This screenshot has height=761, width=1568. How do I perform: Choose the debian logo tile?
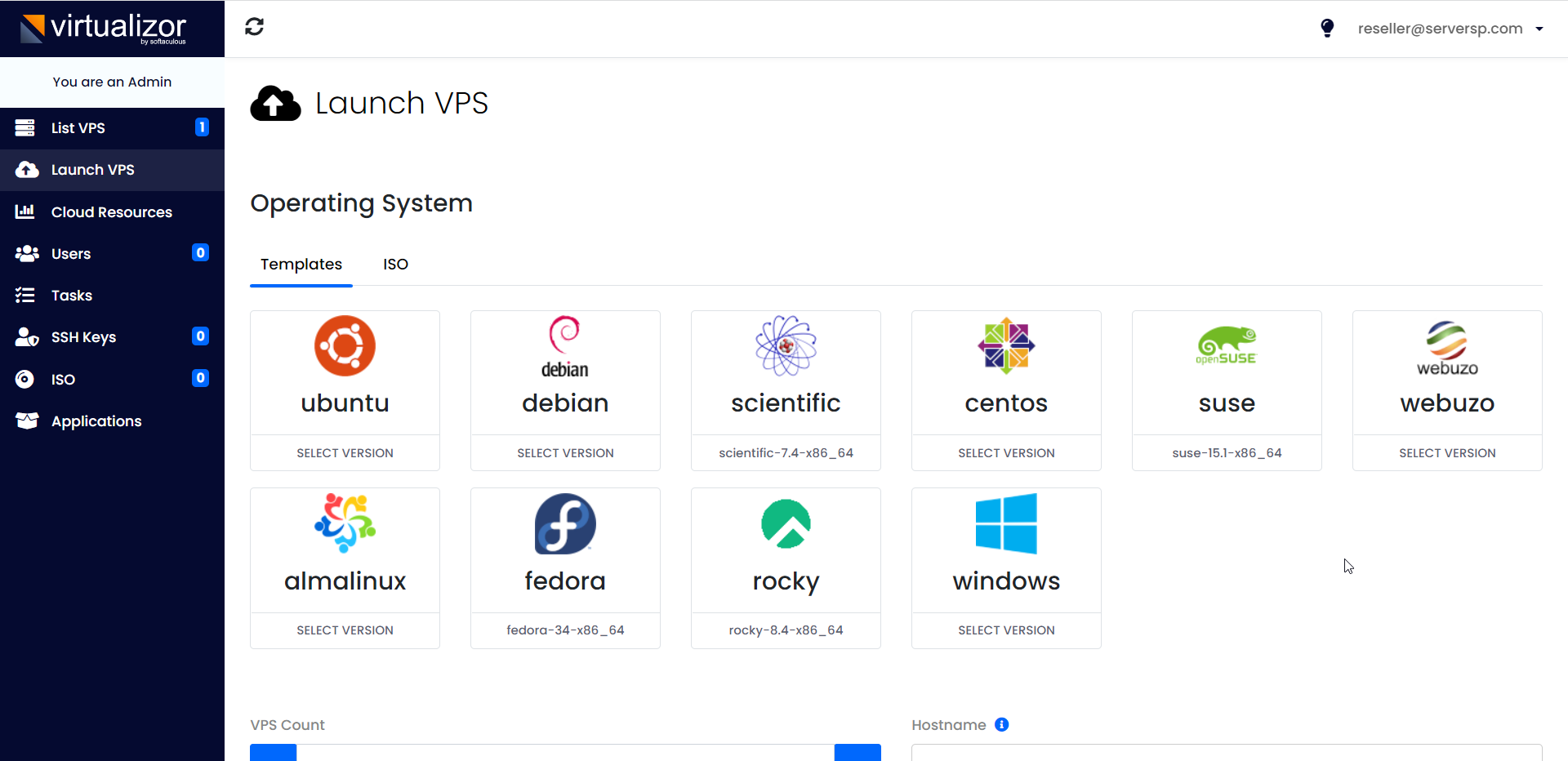coord(565,348)
